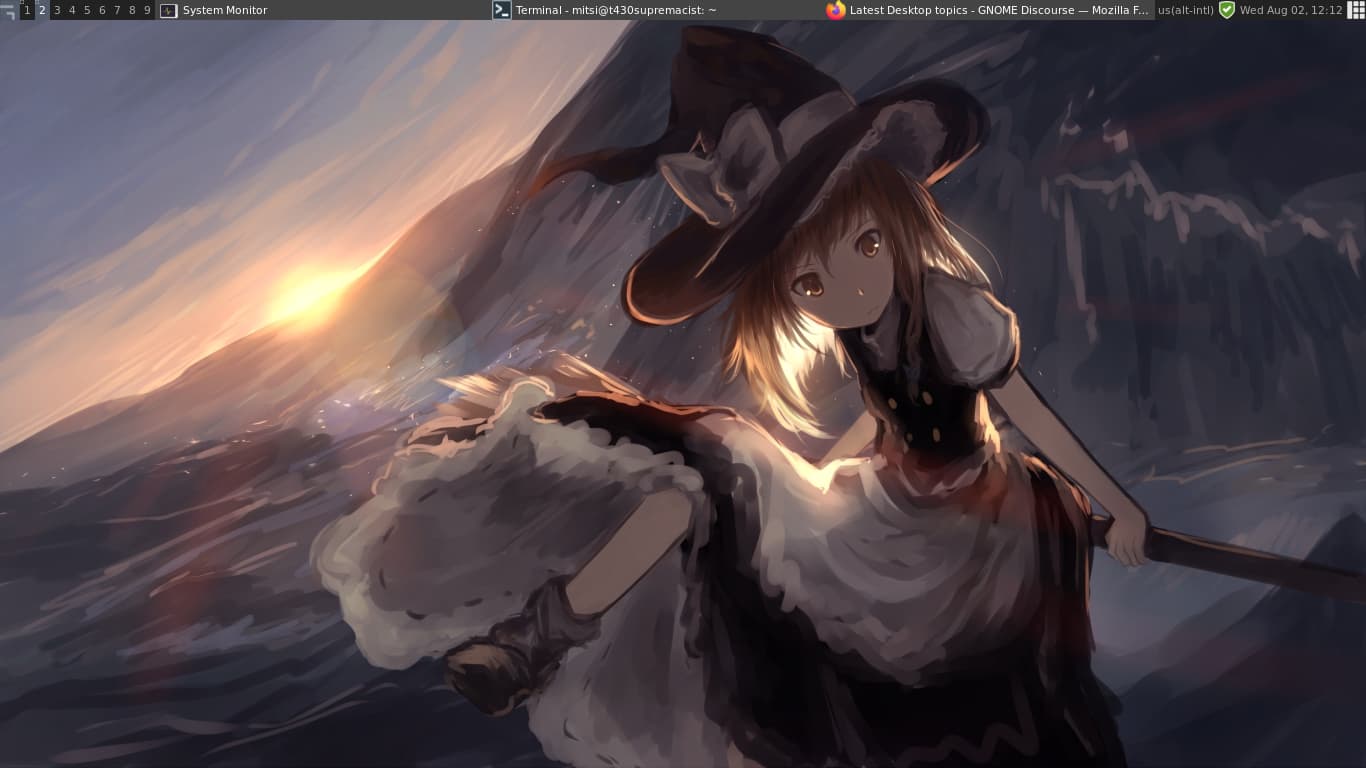Switch to workspace 5
This screenshot has width=1366, height=768.
(87, 10)
